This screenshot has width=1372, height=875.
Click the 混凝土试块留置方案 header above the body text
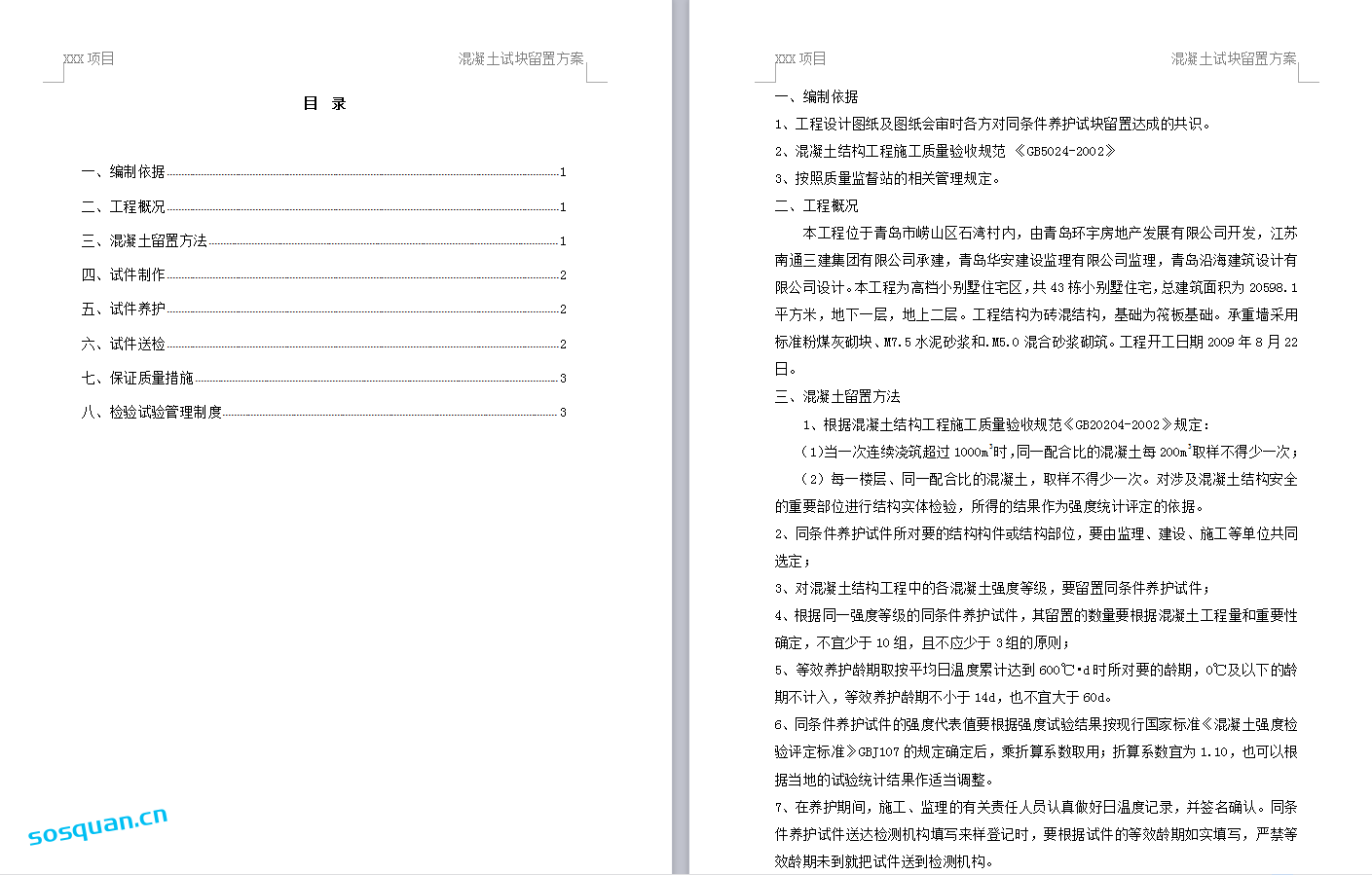[1233, 58]
